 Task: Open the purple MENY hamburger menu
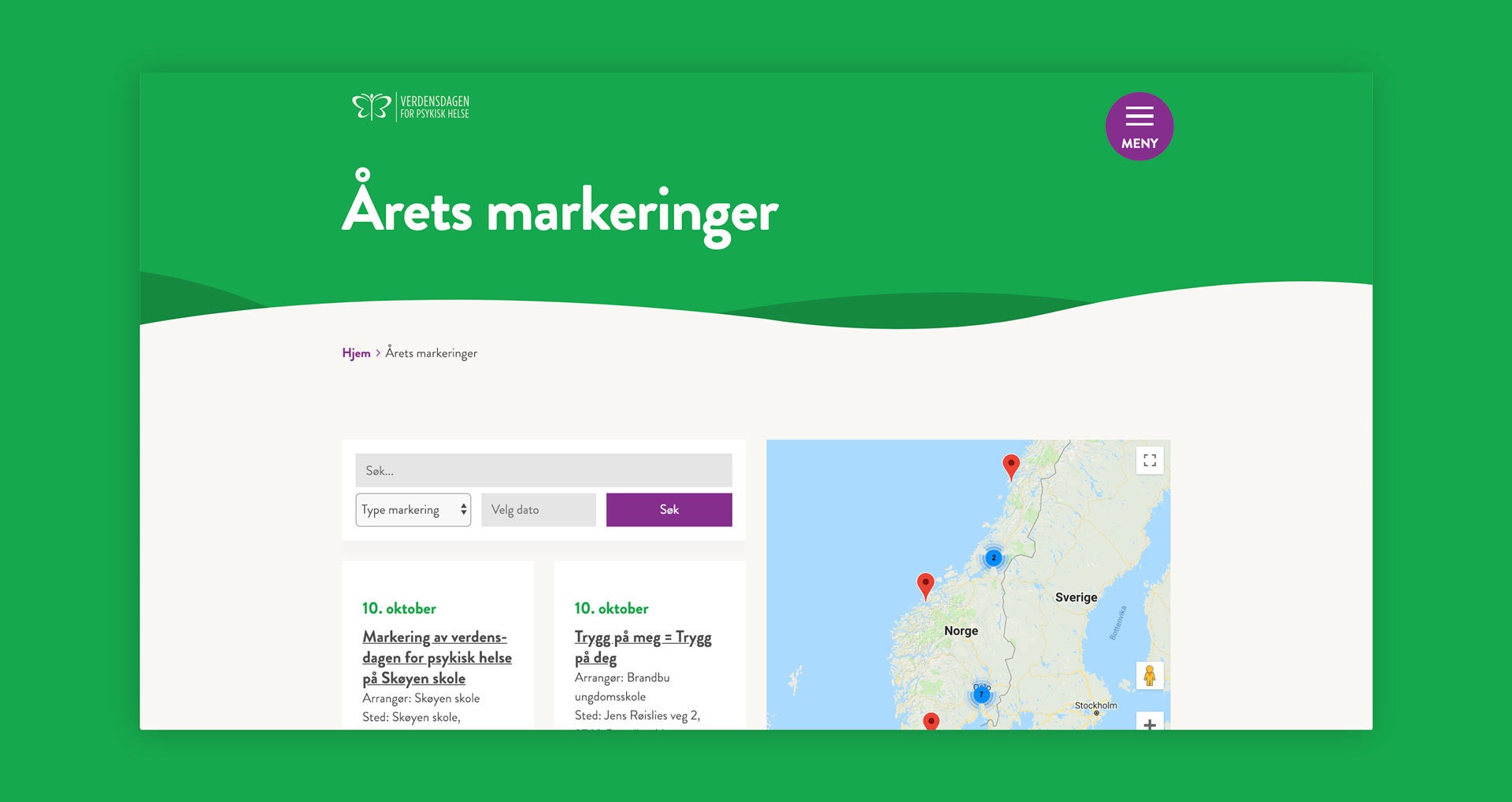(1139, 127)
